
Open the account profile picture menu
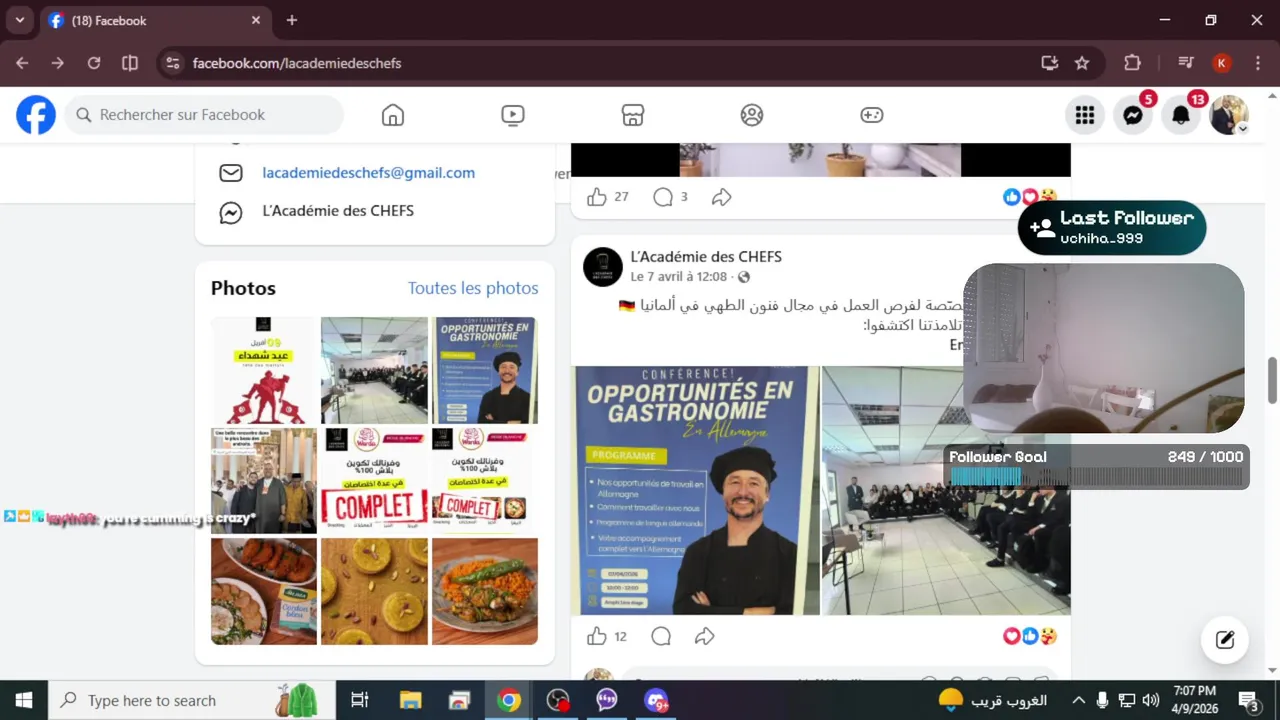click(1229, 115)
